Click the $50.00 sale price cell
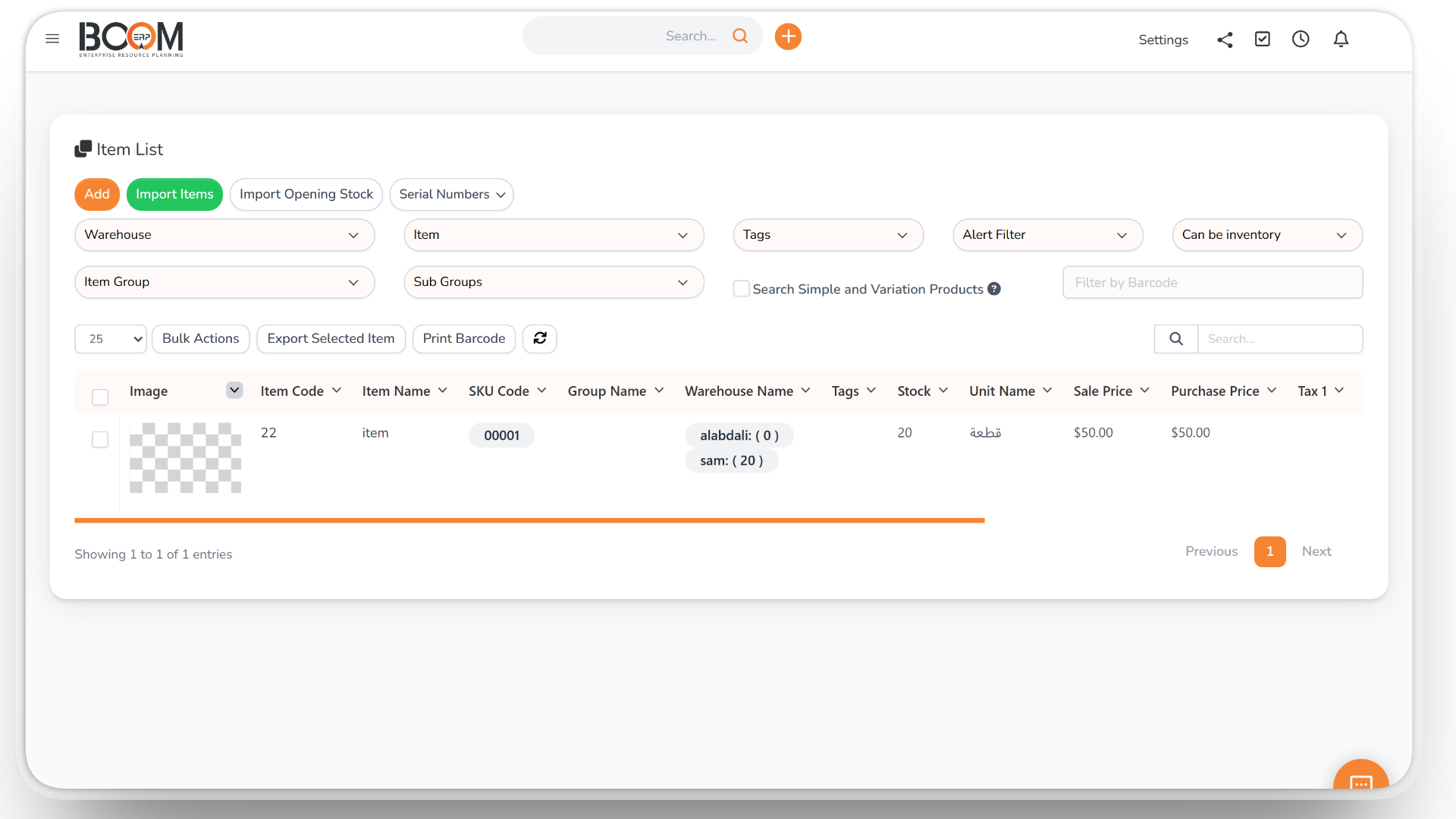 pos(1094,433)
